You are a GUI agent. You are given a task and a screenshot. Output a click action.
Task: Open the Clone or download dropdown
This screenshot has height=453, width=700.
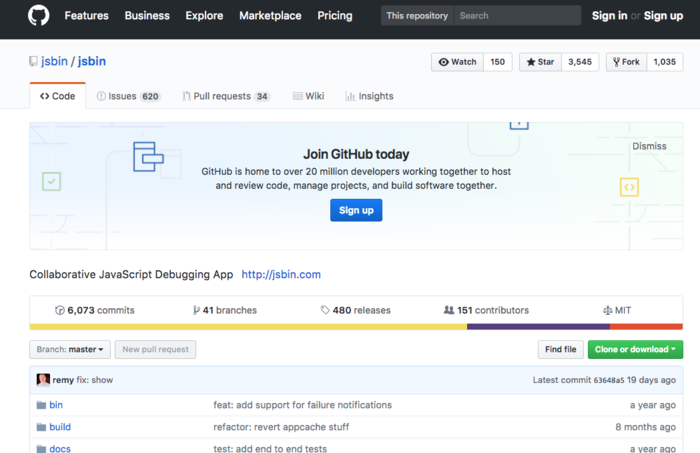tap(635, 349)
